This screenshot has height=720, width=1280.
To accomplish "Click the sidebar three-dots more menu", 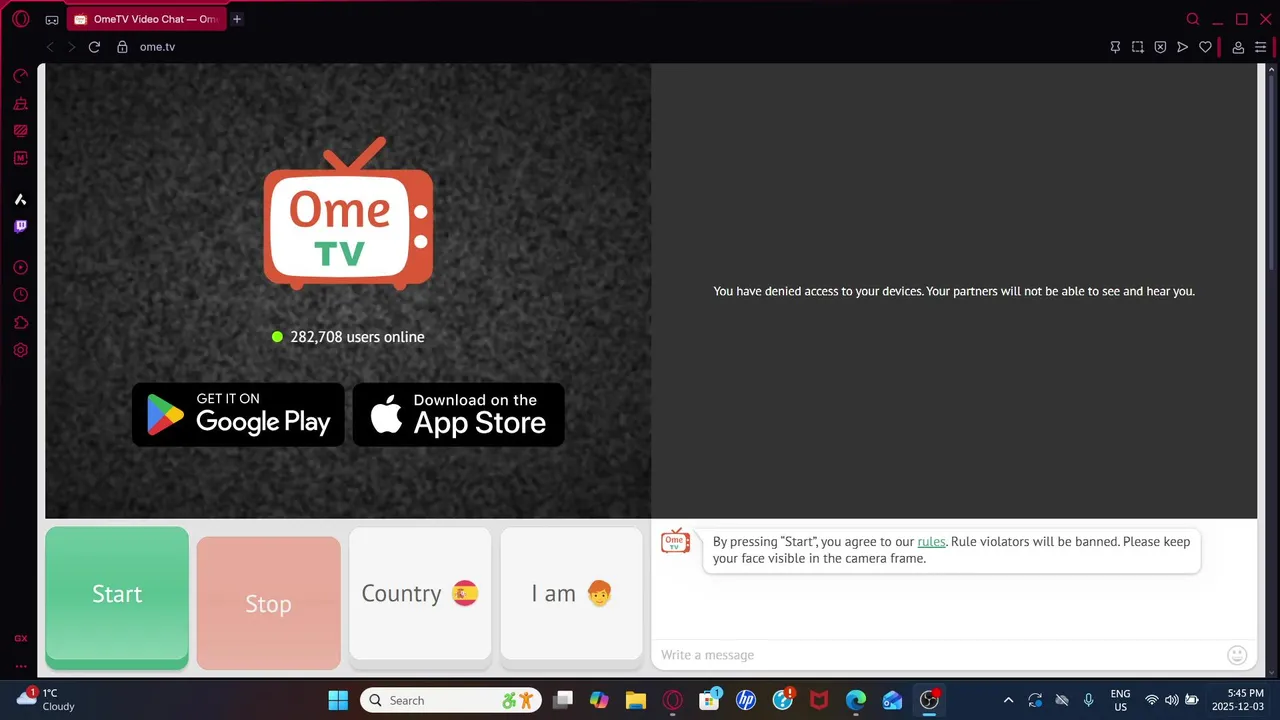I will click(x=20, y=666).
